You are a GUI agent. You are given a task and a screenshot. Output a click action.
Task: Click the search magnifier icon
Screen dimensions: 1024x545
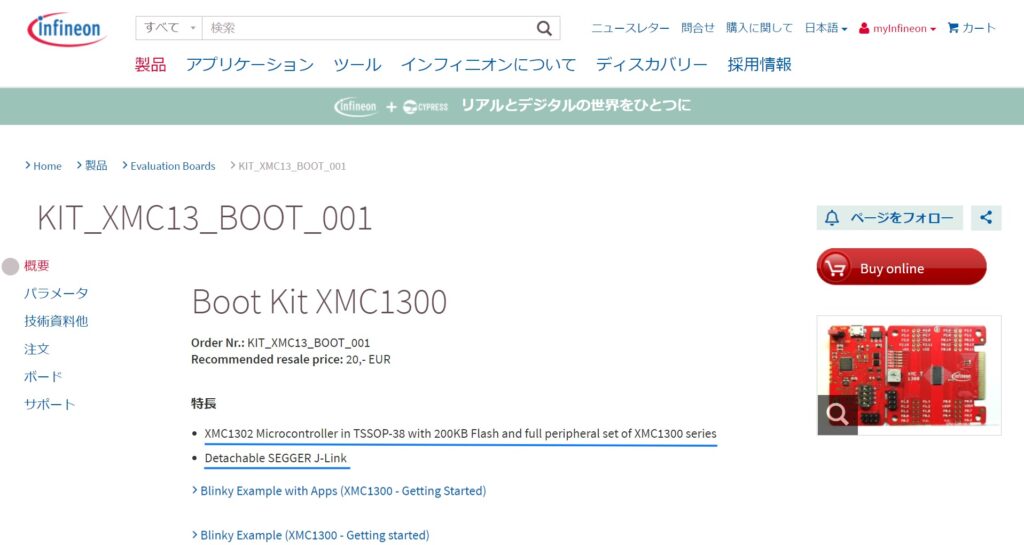(x=544, y=28)
